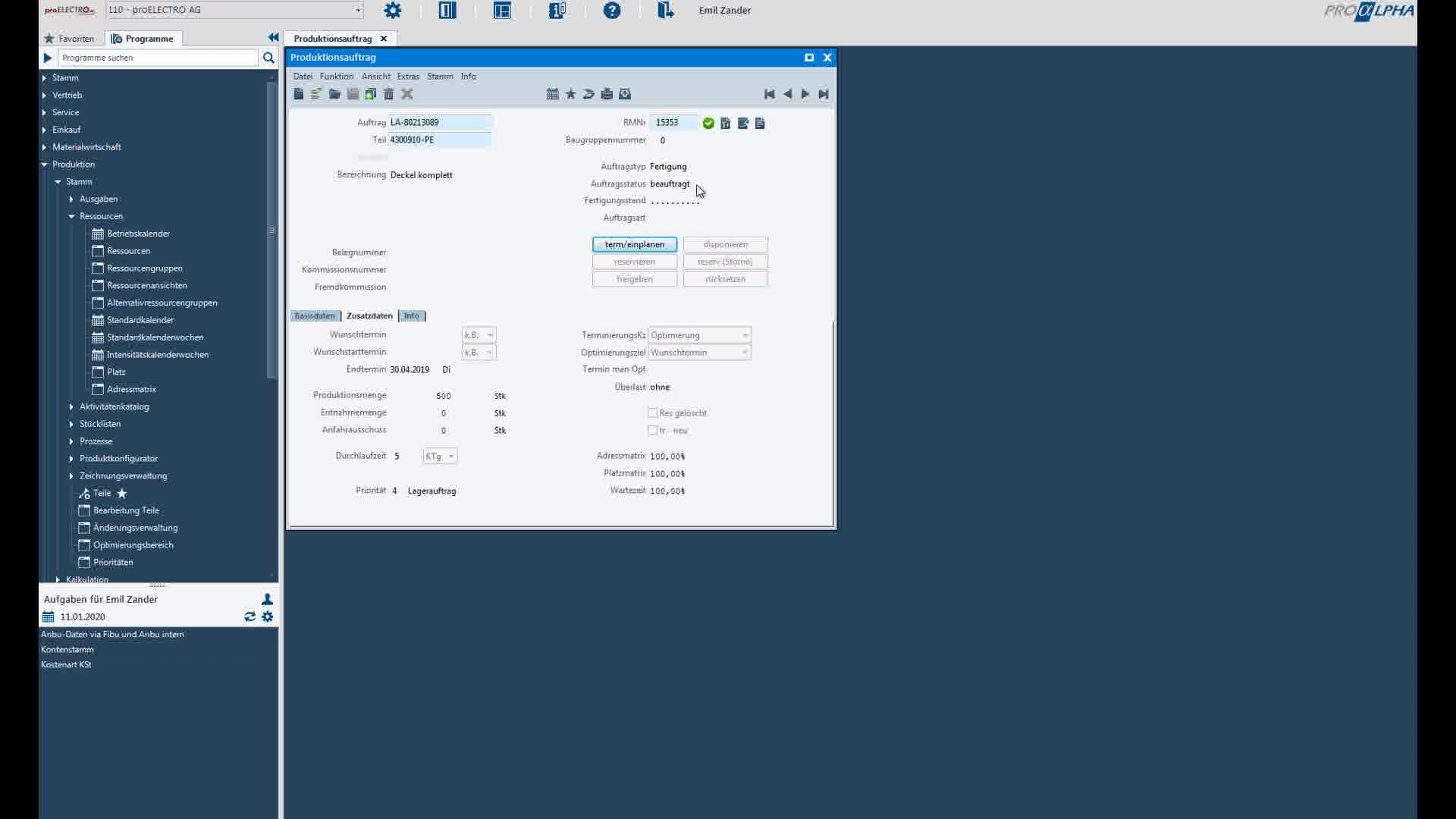
Task: Jump to the last record
Action: 824,94
